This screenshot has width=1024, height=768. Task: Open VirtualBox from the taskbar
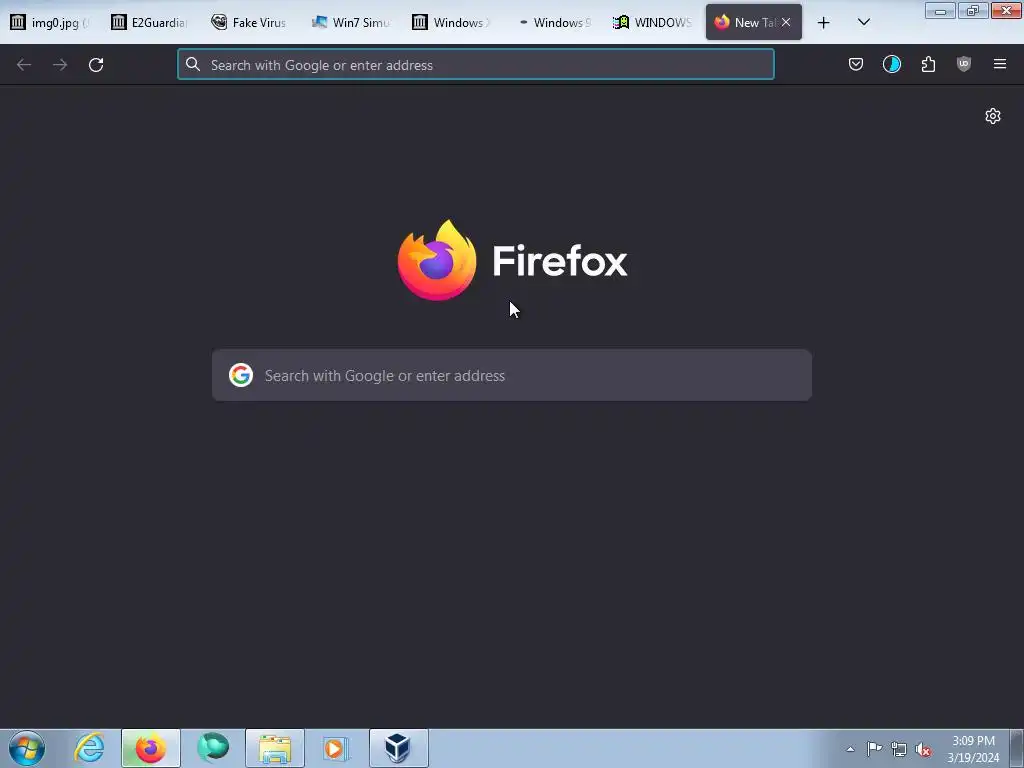click(x=398, y=748)
